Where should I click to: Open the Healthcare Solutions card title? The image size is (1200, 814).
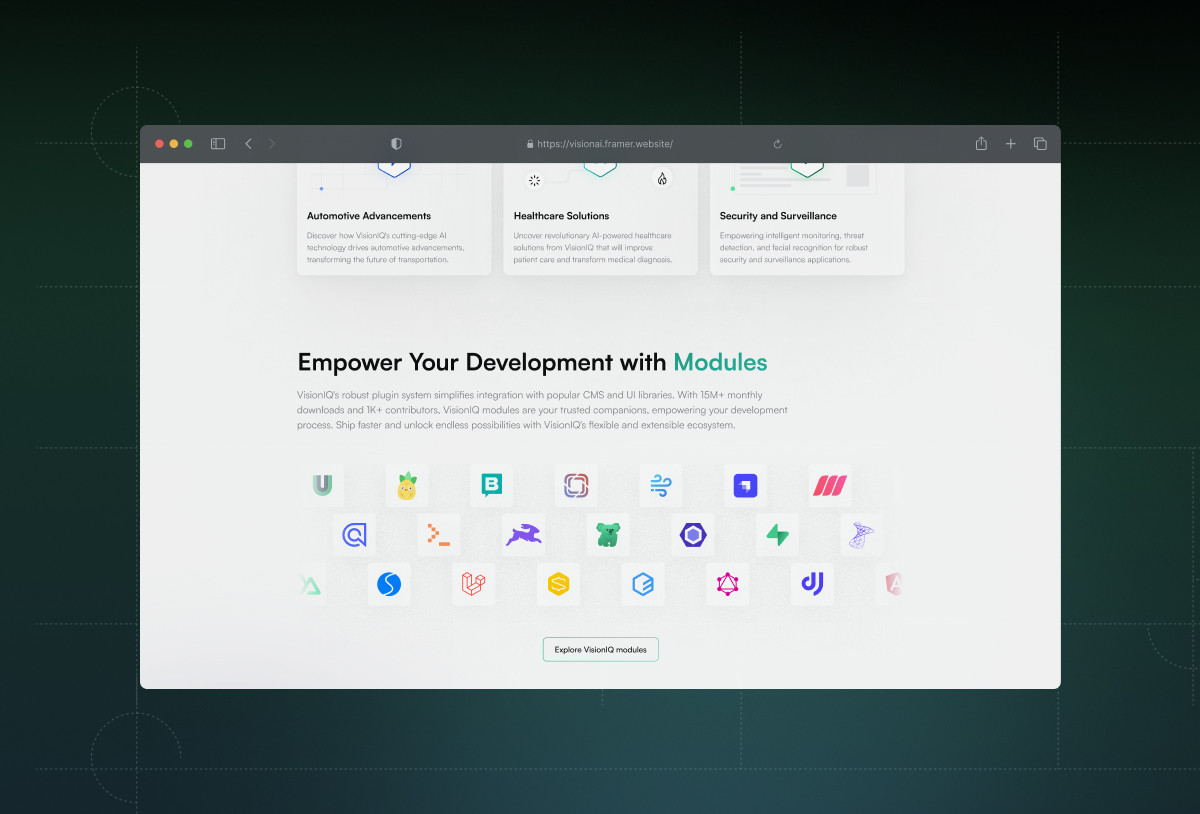tap(561, 216)
